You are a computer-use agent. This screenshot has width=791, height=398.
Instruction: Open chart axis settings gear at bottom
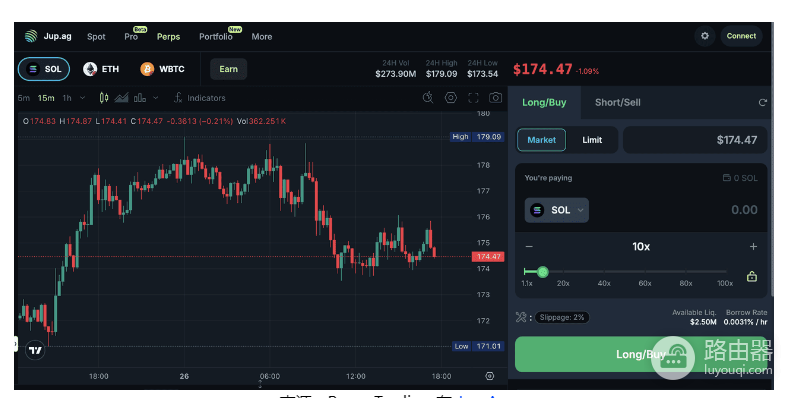coord(489,376)
